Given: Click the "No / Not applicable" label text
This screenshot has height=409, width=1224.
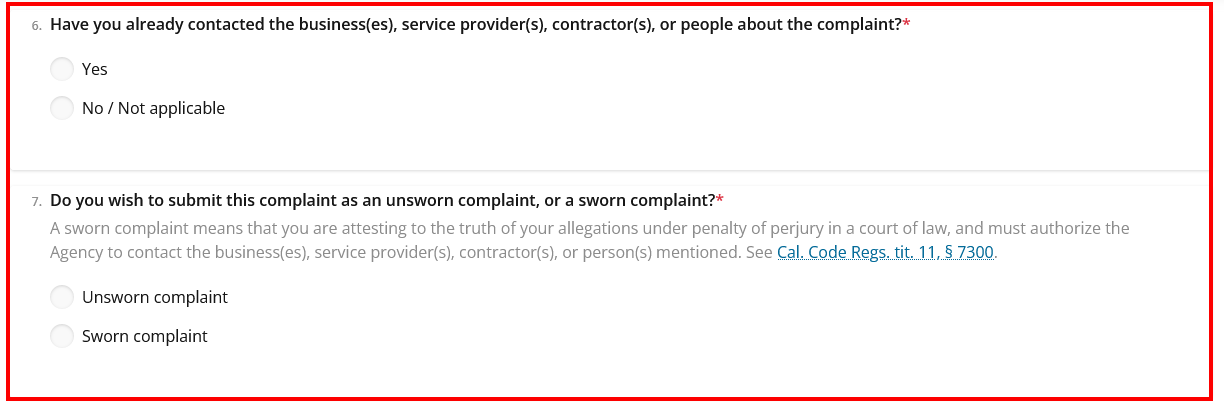Looking at the screenshot, I should [153, 108].
